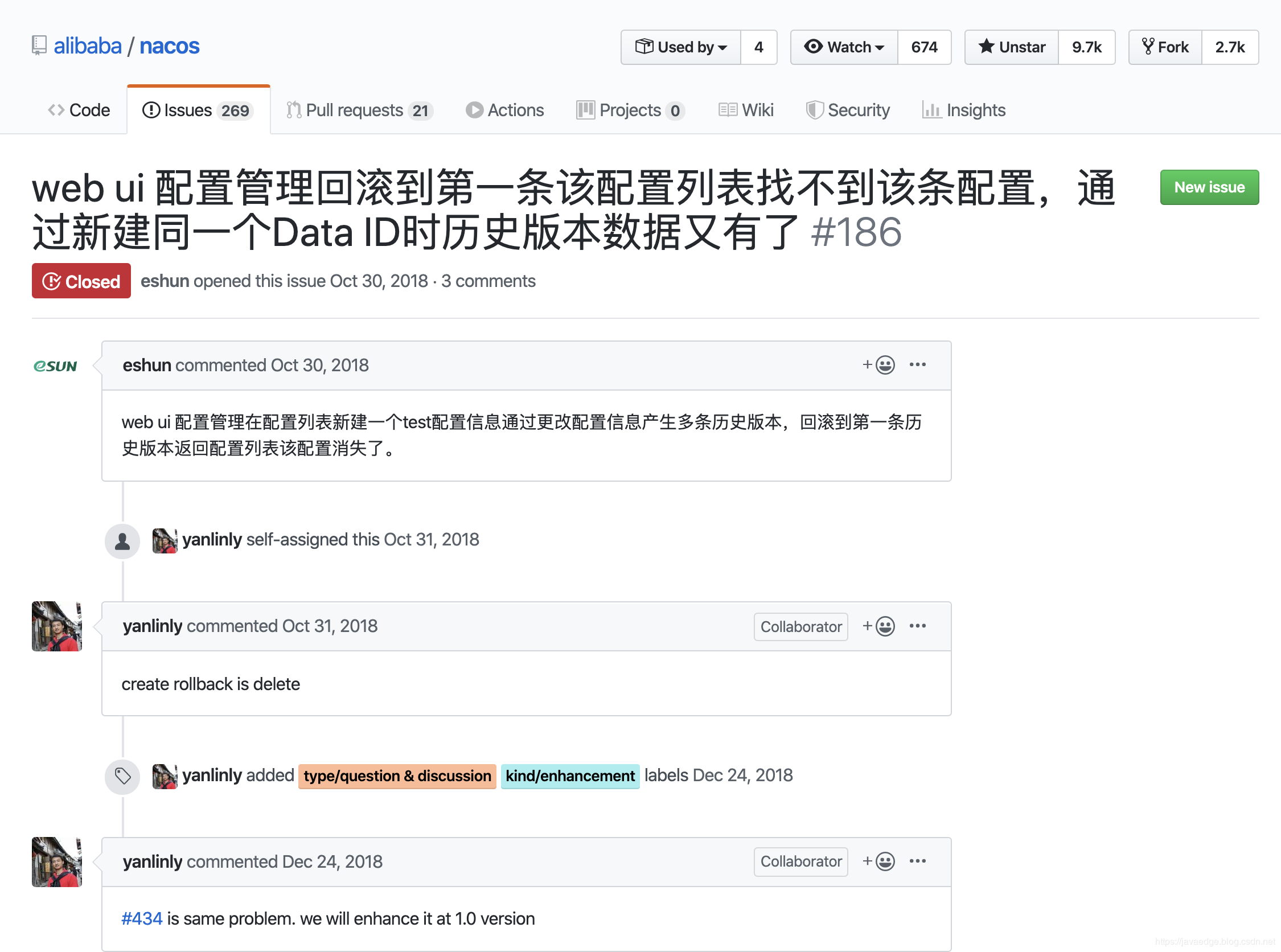The image size is (1281, 952).
Task: Switch to the Pull requests tab
Action: tap(360, 110)
